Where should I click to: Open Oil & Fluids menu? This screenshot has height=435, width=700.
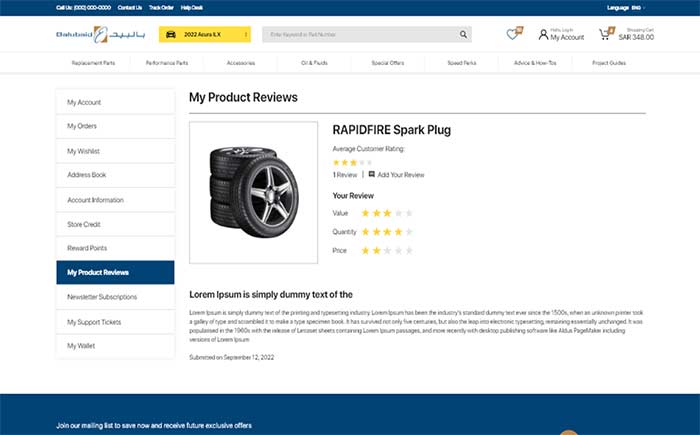tap(314, 63)
